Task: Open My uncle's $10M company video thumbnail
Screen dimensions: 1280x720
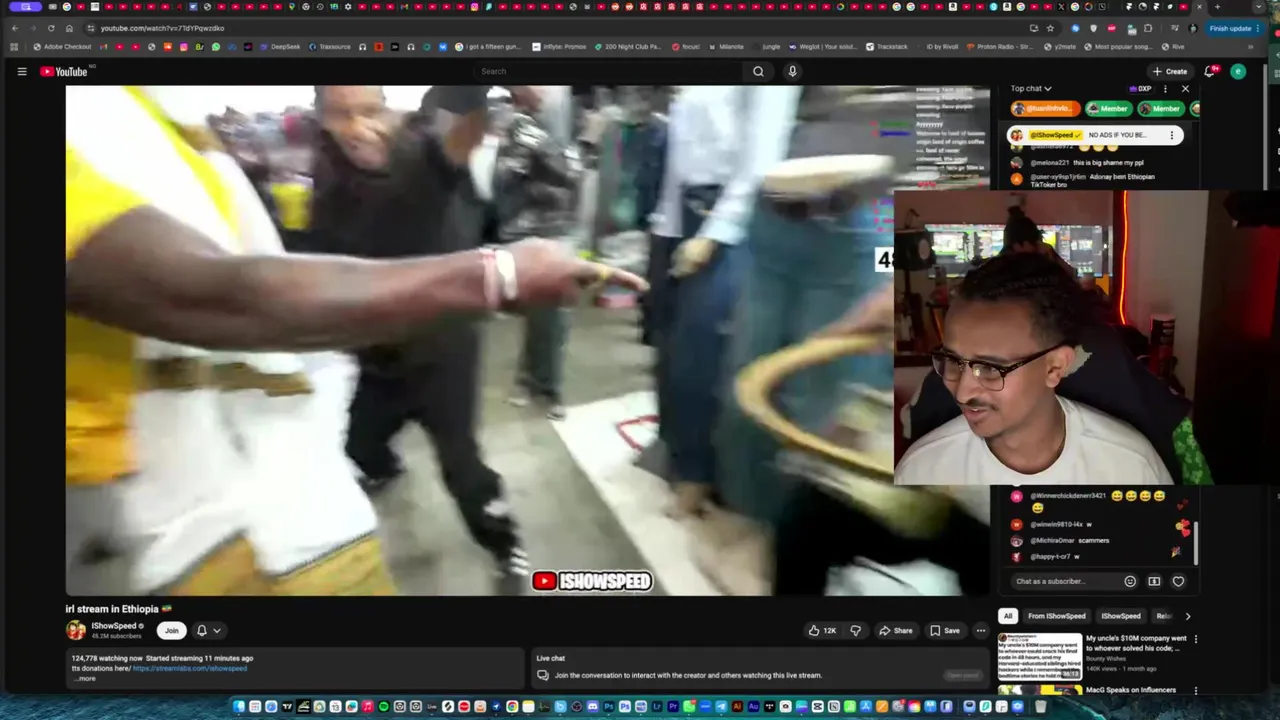Action: [x=1040, y=656]
